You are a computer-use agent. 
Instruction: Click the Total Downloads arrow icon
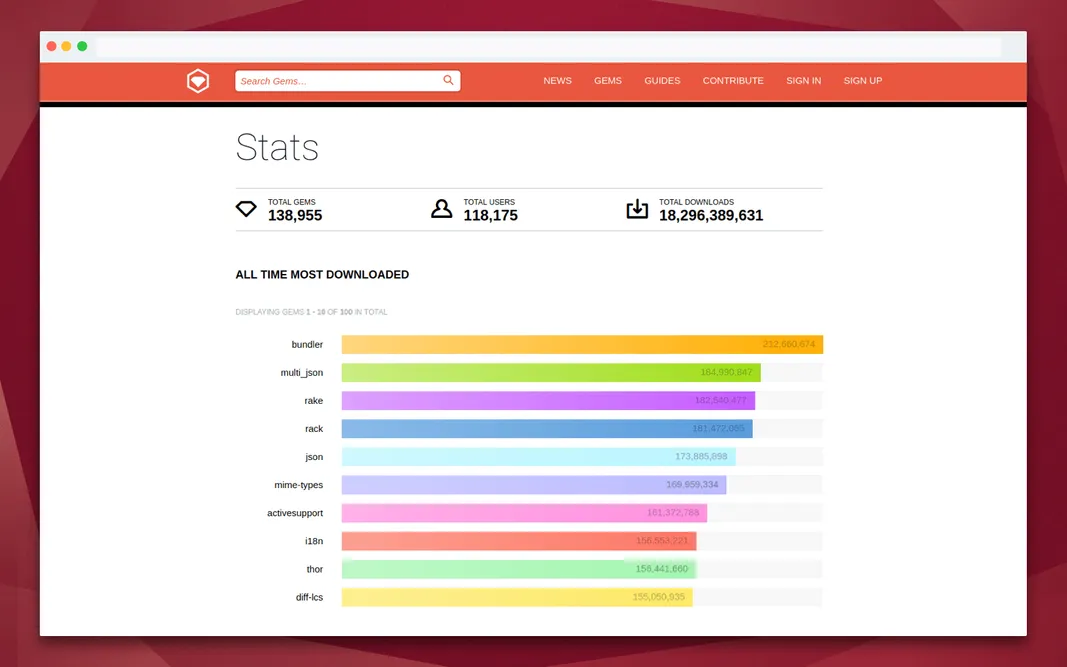(x=637, y=208)
